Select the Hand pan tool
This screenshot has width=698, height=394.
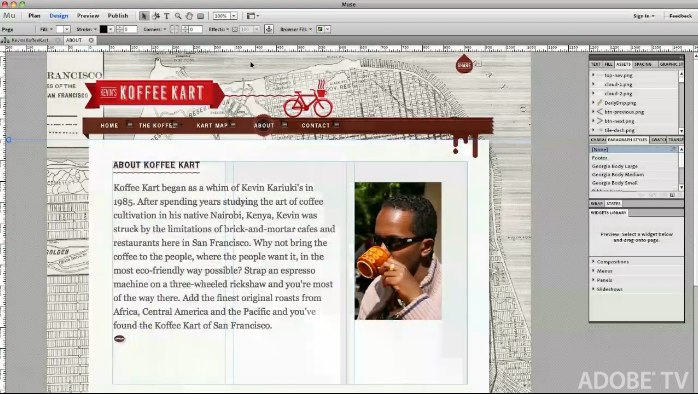tap(189, 16)
